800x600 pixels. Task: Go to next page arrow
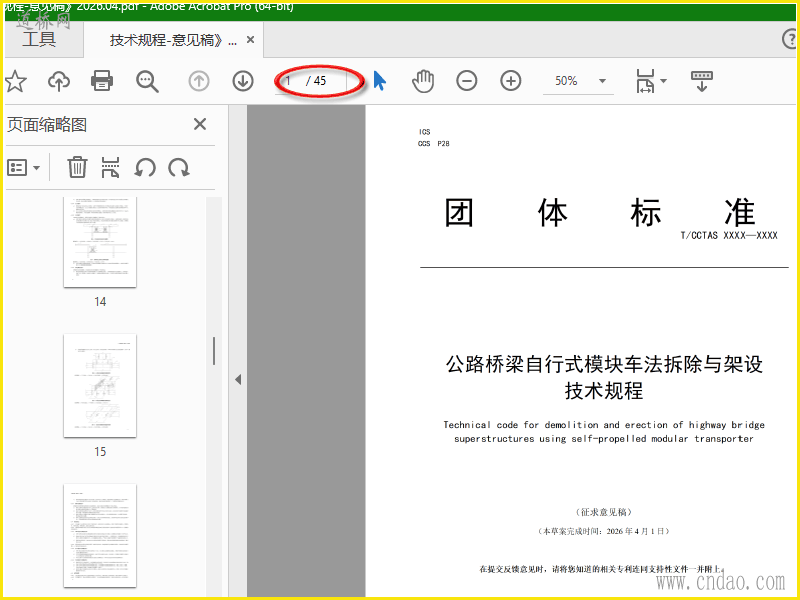click(x=243, y=81)
